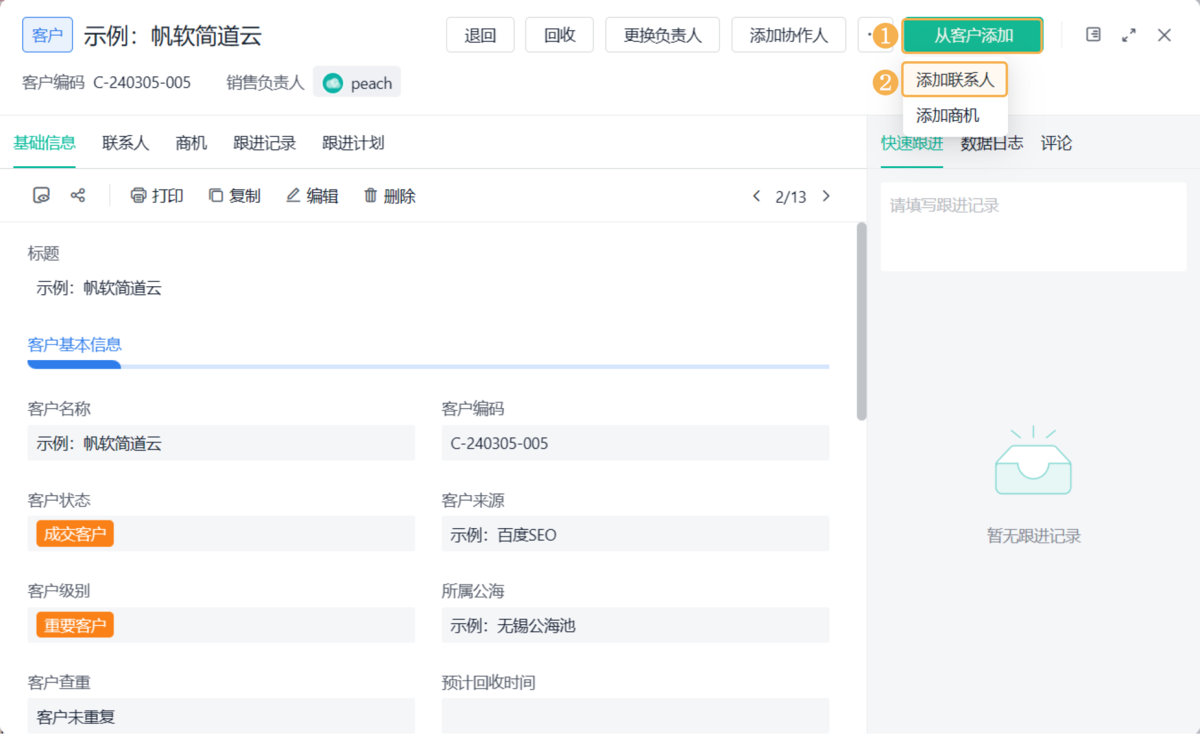Image resolution: width=1200 pixels, height=734 pixels.
Task: Click the follow-up record text box
Action: pos(1033,227)
